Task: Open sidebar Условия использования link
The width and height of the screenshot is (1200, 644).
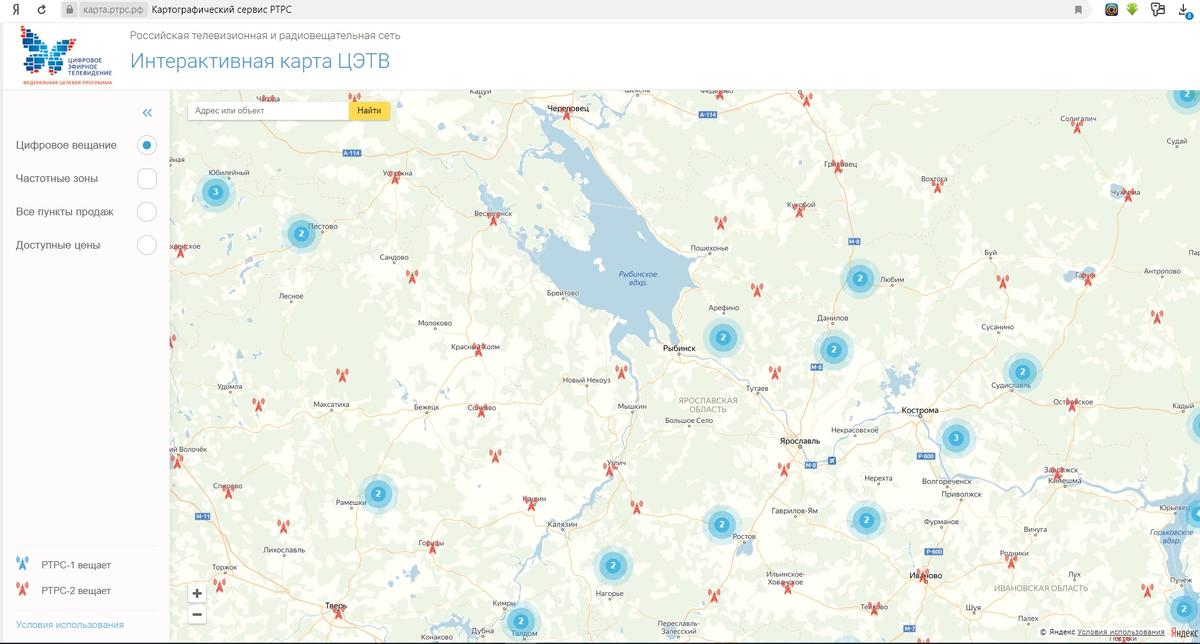Action: pyautogui.click(x=70, y=625)
